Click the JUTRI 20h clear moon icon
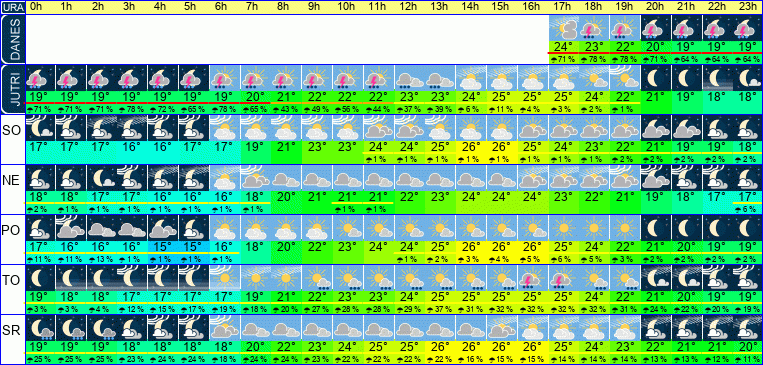 click(x=656, y=78)
